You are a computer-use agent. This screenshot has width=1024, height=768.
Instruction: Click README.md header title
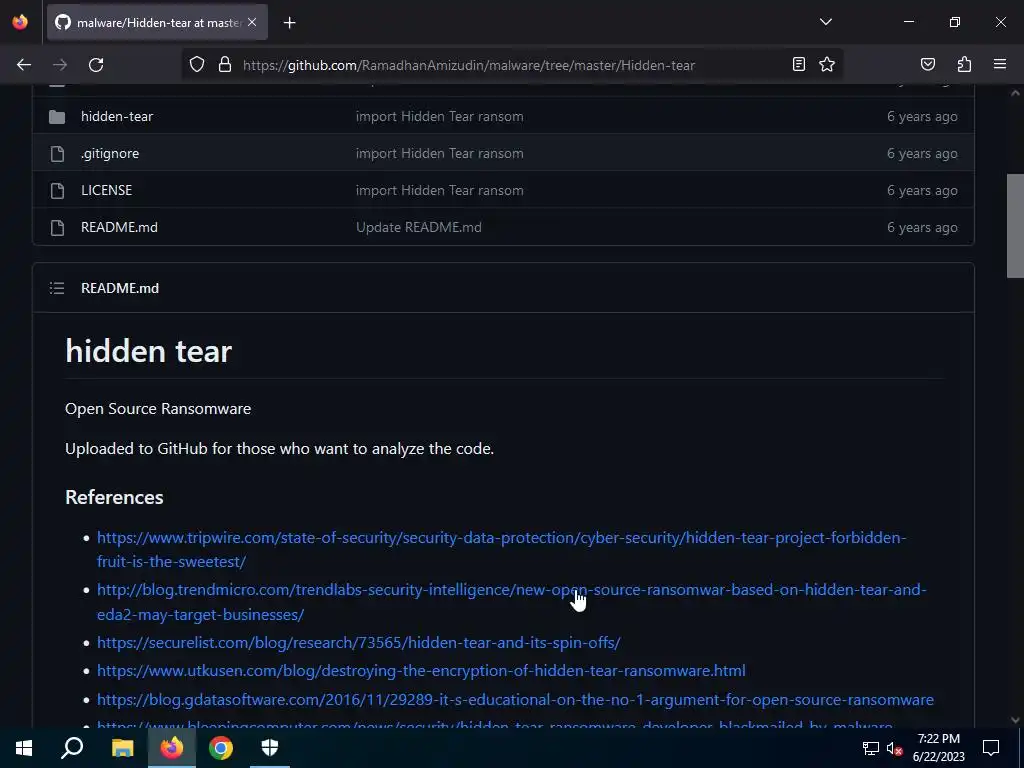[x=120, y=288]
